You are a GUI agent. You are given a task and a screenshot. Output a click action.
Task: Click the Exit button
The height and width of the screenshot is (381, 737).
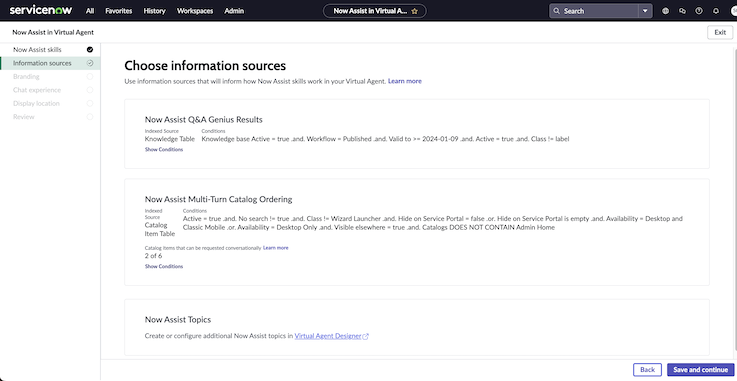[720, 32]
